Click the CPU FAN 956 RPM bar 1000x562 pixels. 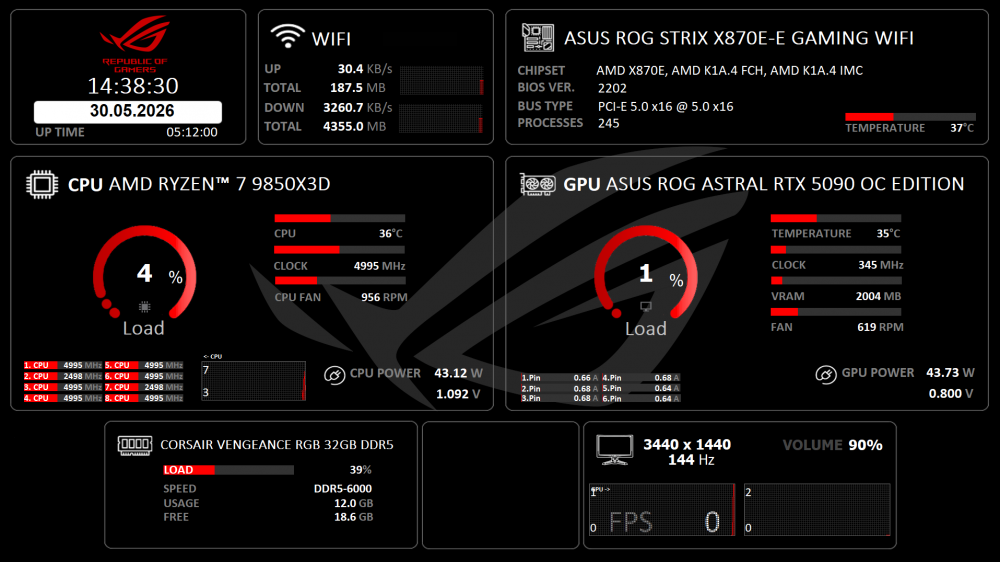pyautogui.click(x=339, y=281)
